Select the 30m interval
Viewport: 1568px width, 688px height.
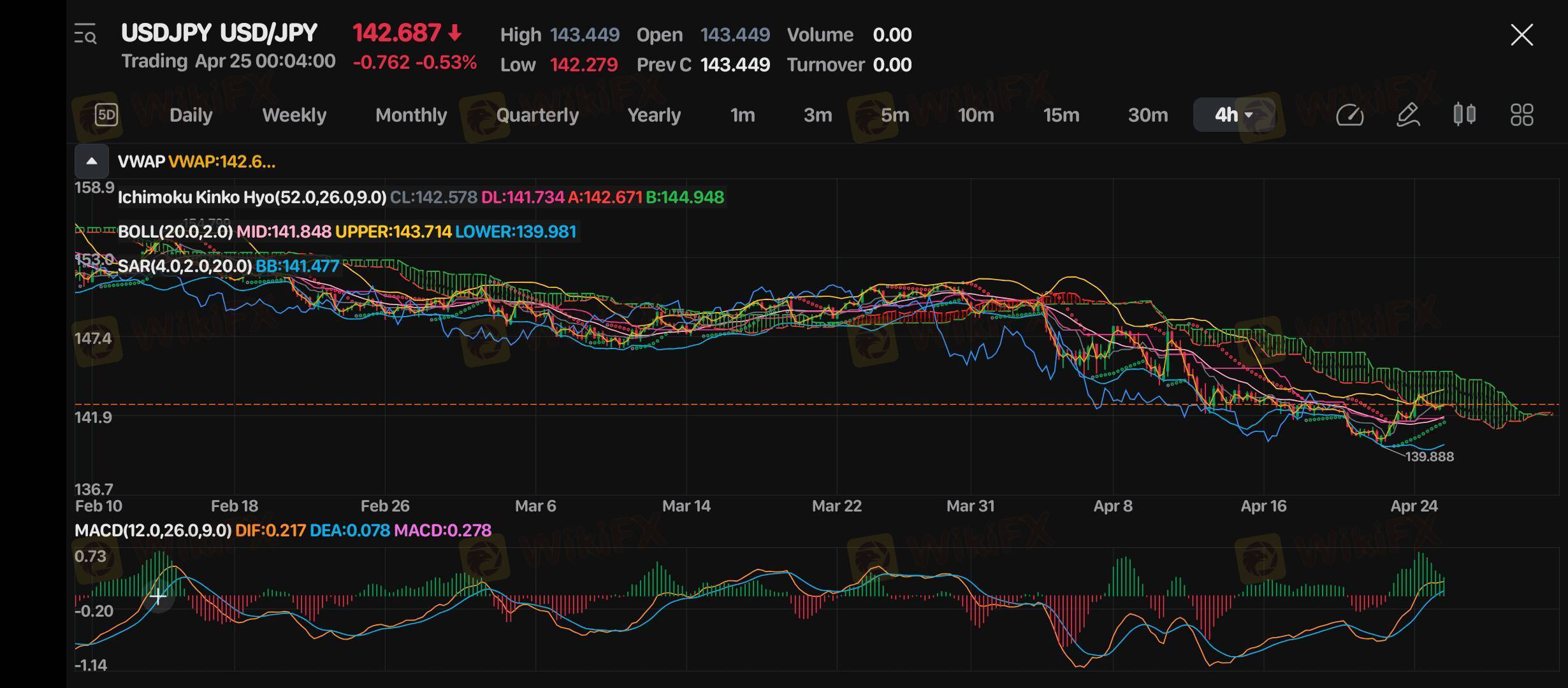point(1147,115)
